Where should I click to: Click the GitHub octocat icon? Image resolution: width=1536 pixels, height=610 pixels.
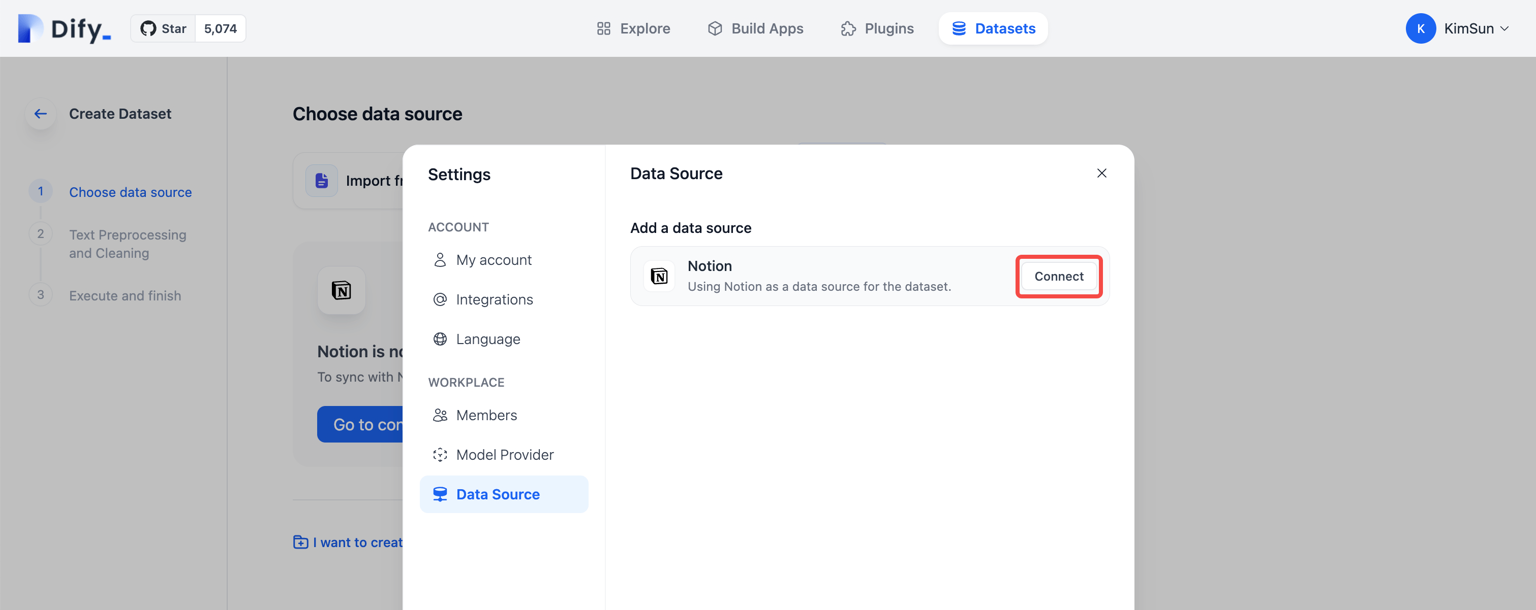click(148, 29)
